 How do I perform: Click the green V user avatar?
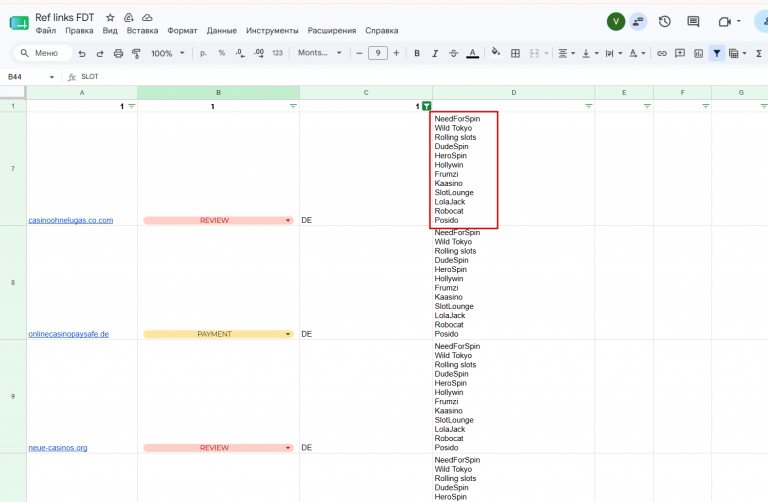(x=616, y=21)
